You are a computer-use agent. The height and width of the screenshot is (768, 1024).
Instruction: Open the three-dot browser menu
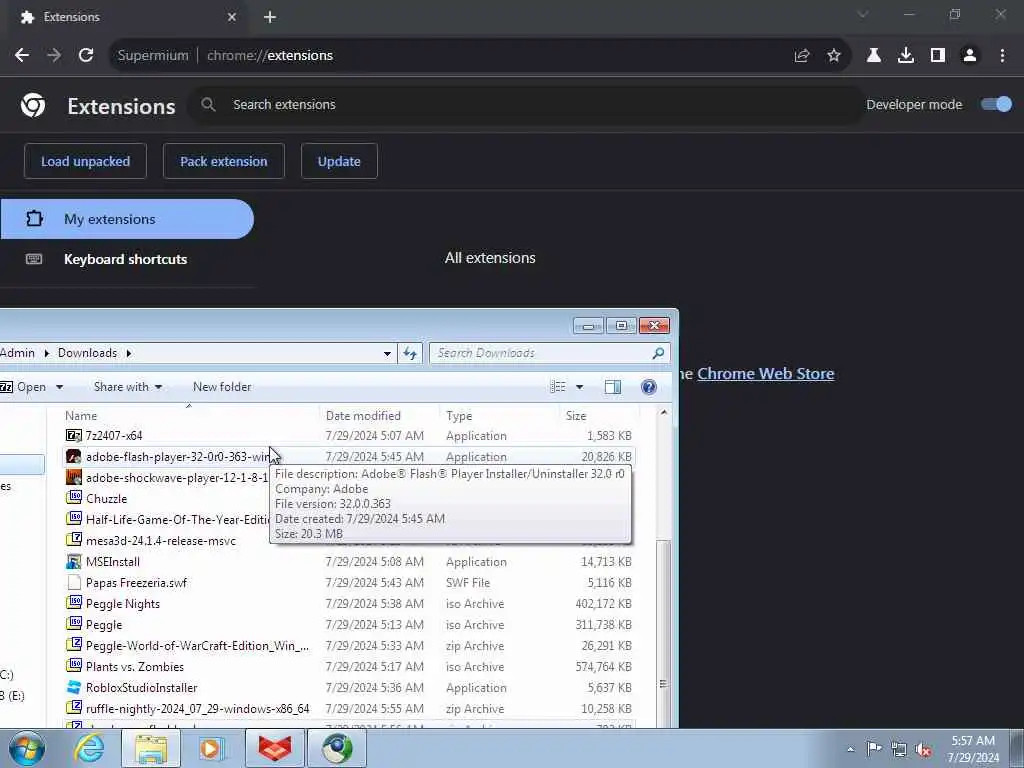tap(1002, 56)
